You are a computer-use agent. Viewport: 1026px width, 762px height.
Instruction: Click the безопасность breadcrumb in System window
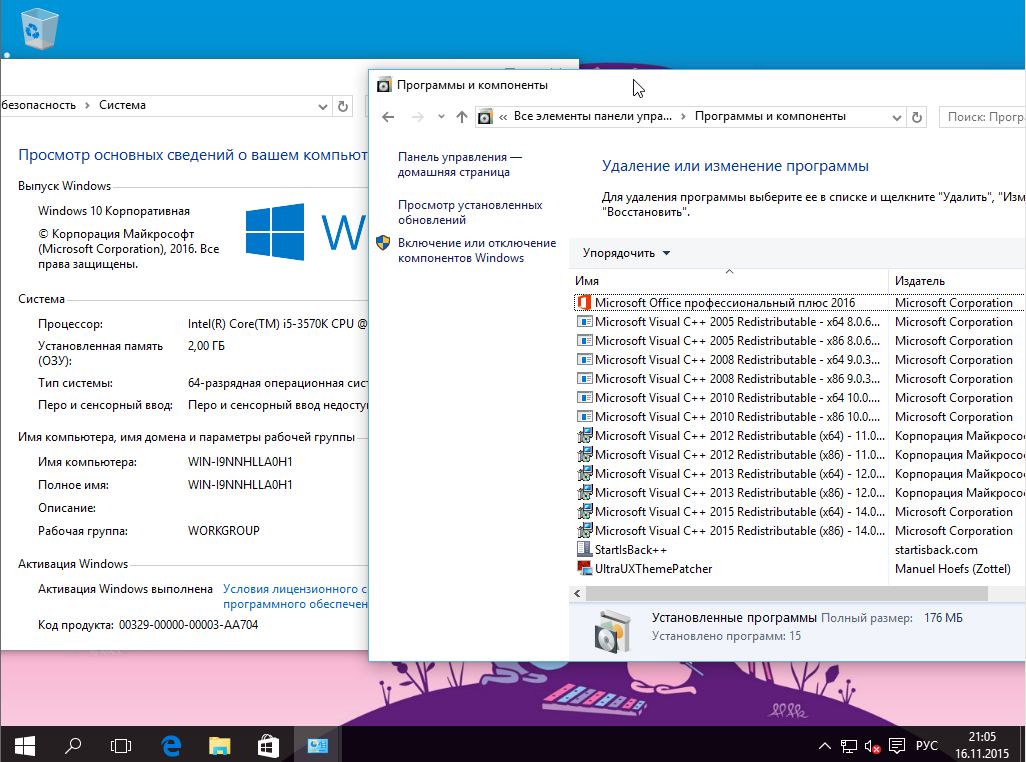[x=38, y=105]
